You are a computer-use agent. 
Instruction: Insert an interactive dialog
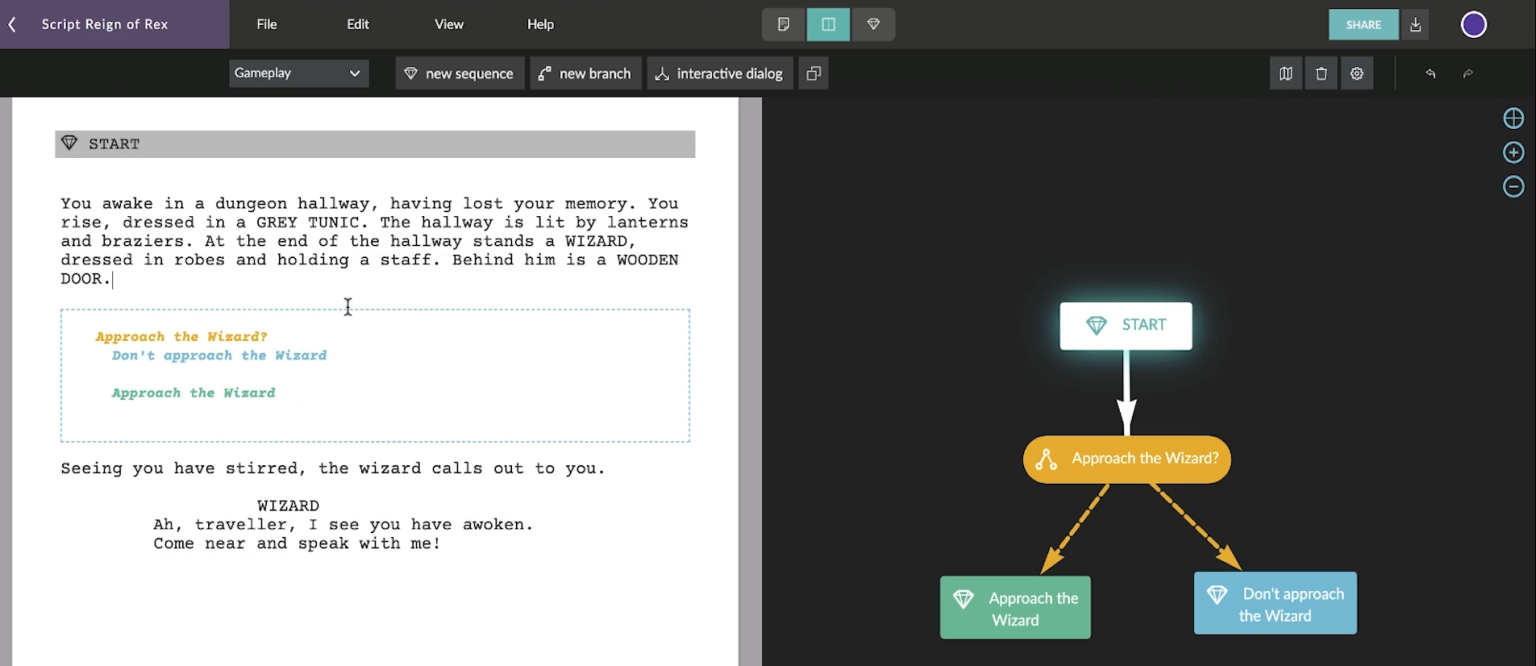tap(719, 72)
